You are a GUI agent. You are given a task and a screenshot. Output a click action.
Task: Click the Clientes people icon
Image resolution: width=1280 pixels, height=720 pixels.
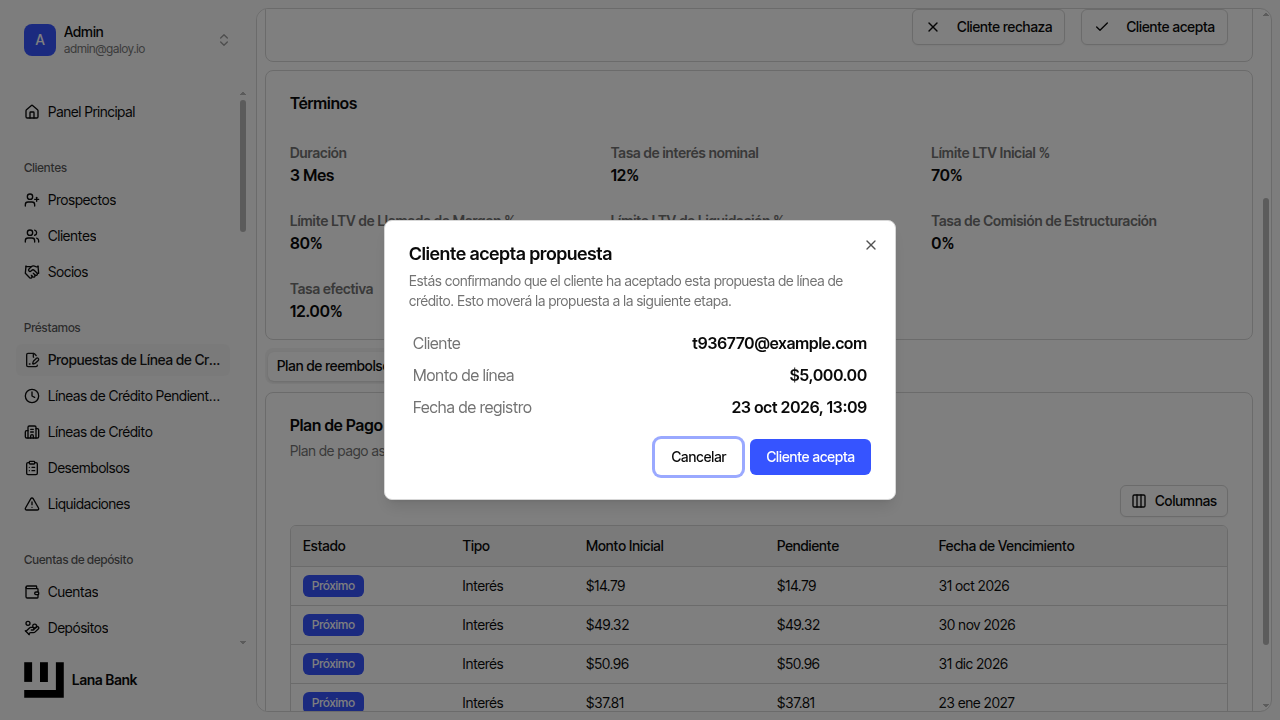click(32, 236)
